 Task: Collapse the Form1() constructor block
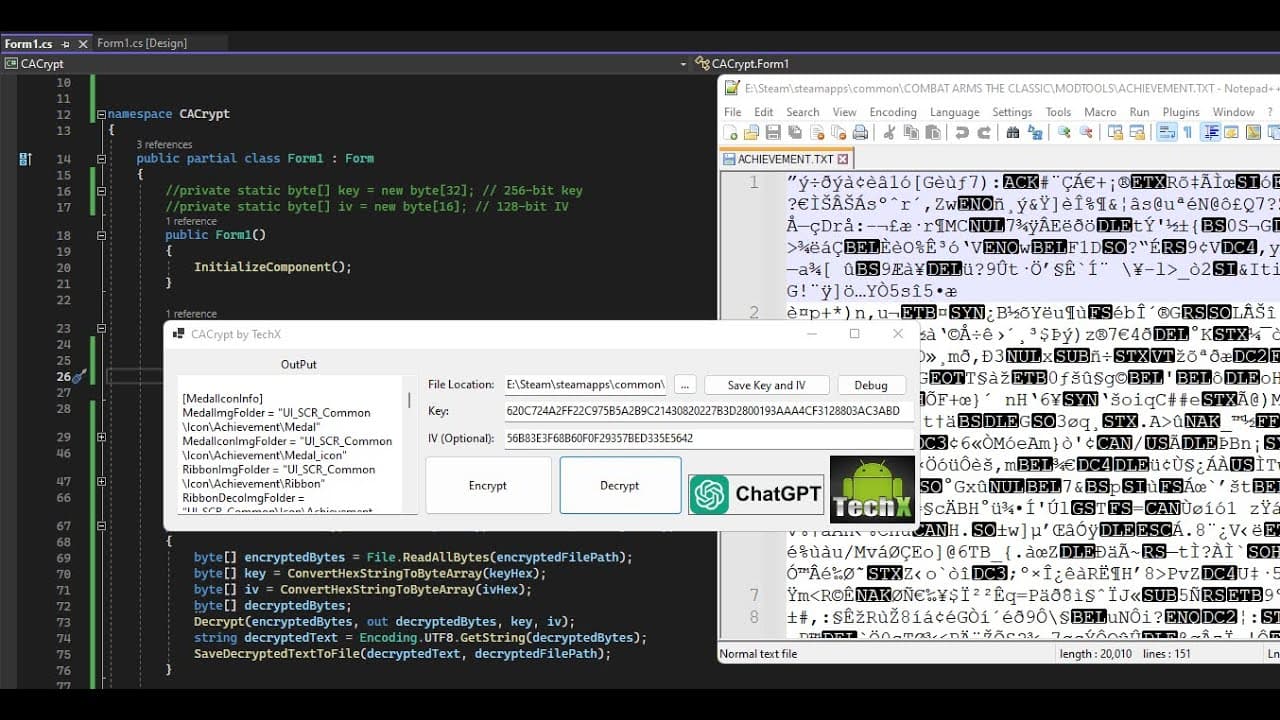coord(101,236)
